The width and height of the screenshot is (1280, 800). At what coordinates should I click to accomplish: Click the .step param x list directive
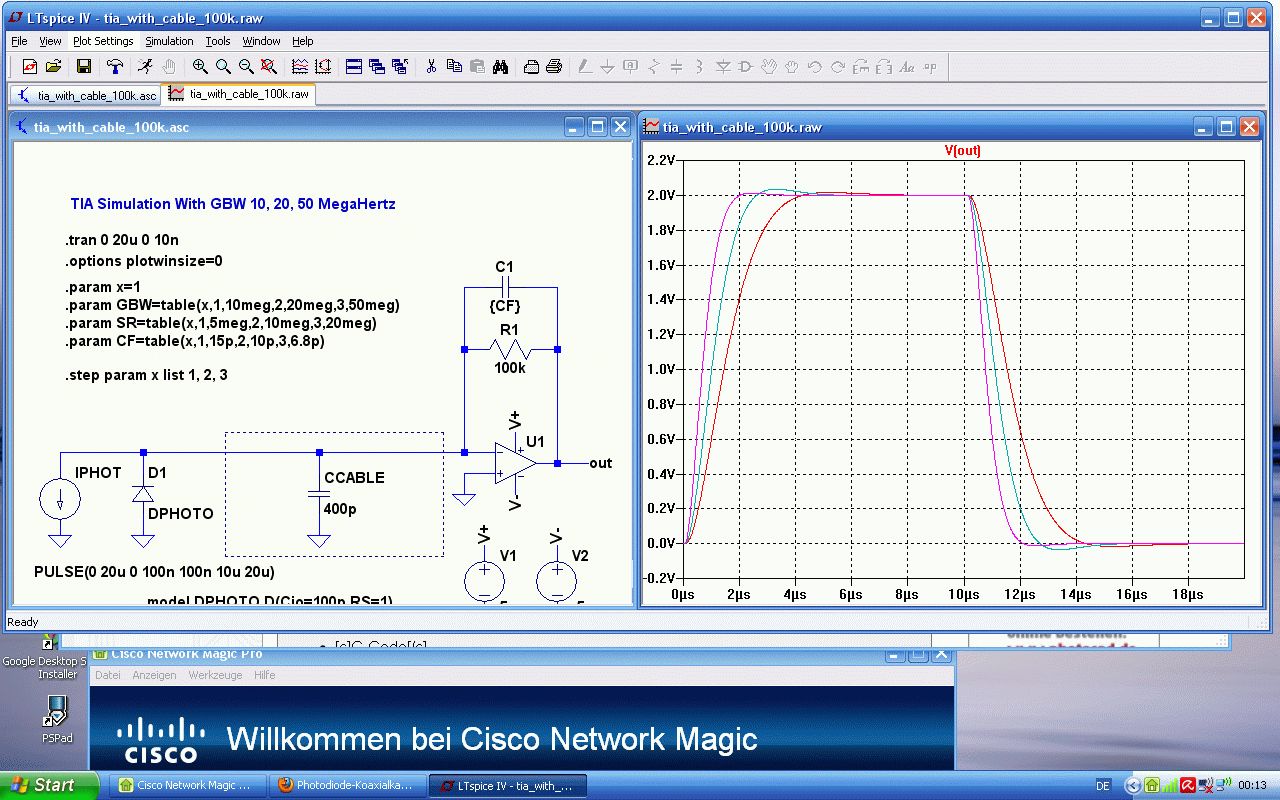[146, 375]
